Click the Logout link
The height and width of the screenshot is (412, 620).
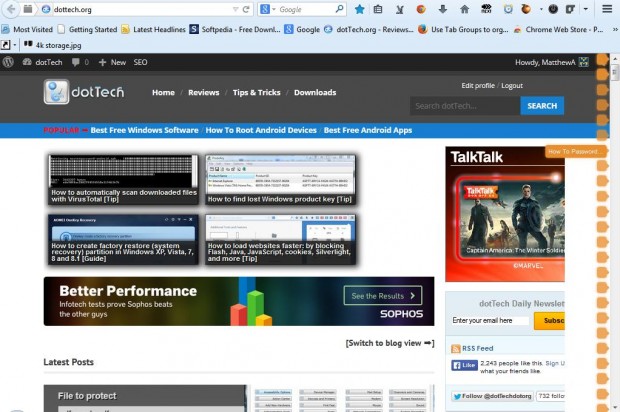tap(512, 85)
